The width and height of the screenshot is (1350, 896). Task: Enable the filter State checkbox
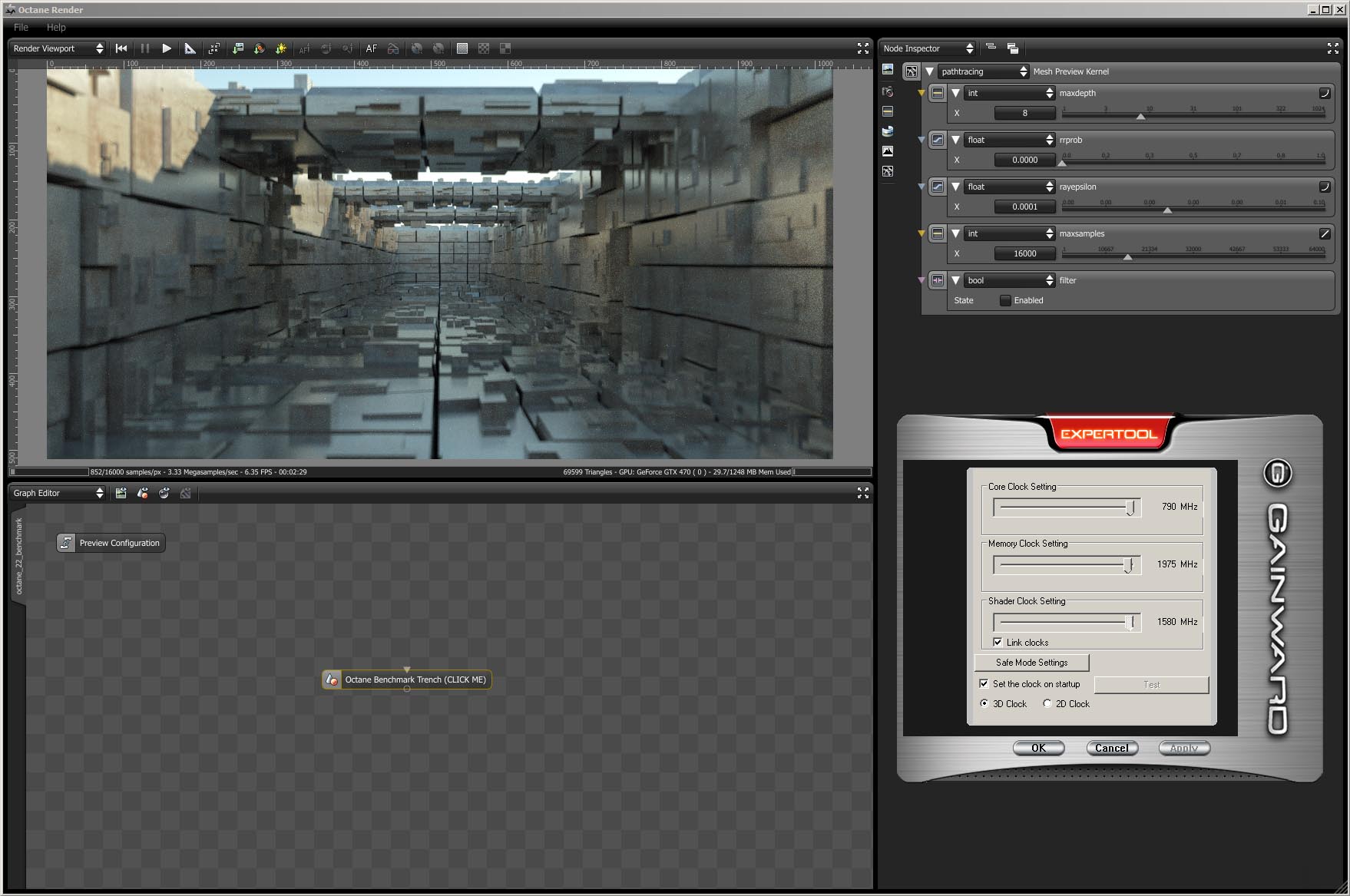click(1004, 300)
